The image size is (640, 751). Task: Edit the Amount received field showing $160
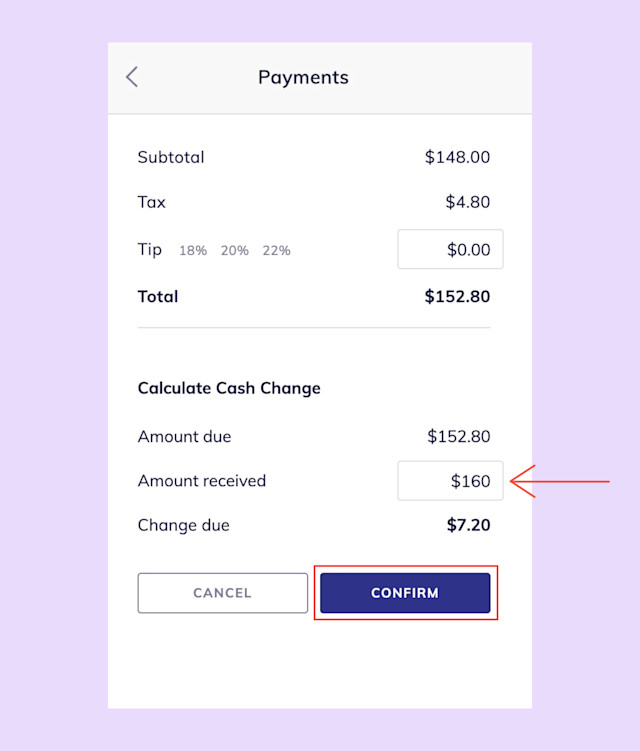pyautogui.click(x=450, y=481)
